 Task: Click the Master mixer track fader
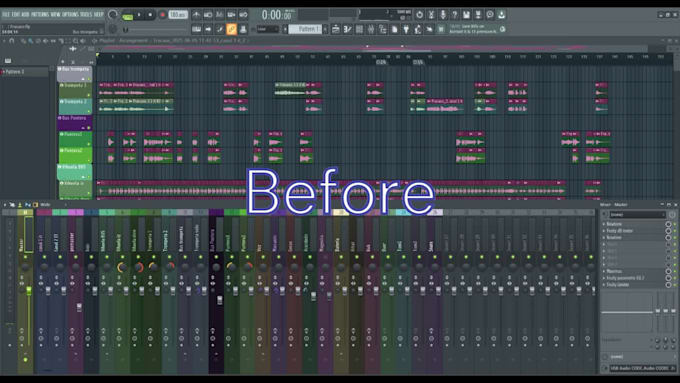pyautogui.click(x=29, y=290)
